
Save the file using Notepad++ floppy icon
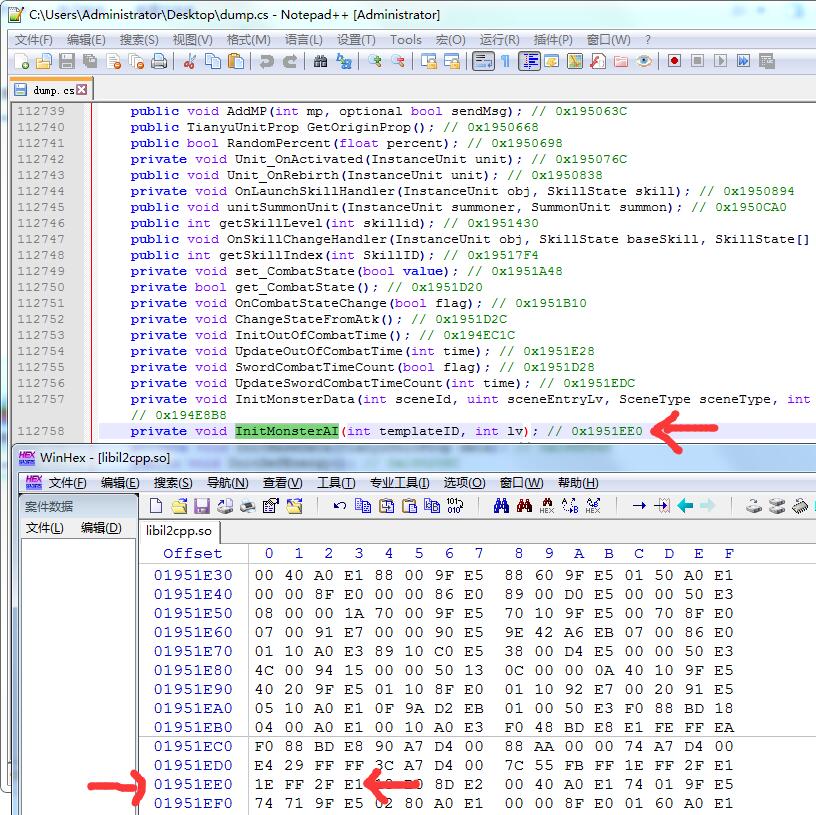tap(67, 61)
